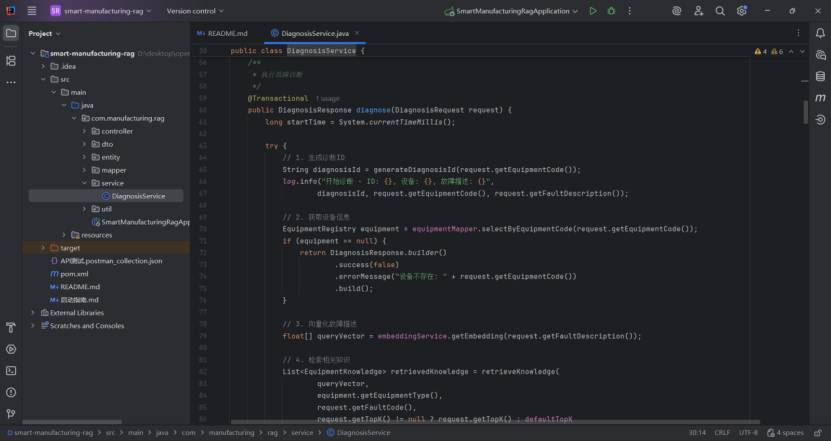Open the Maven tool window
The height and width of the screenshot is (442, 831).
pos(820,98)
